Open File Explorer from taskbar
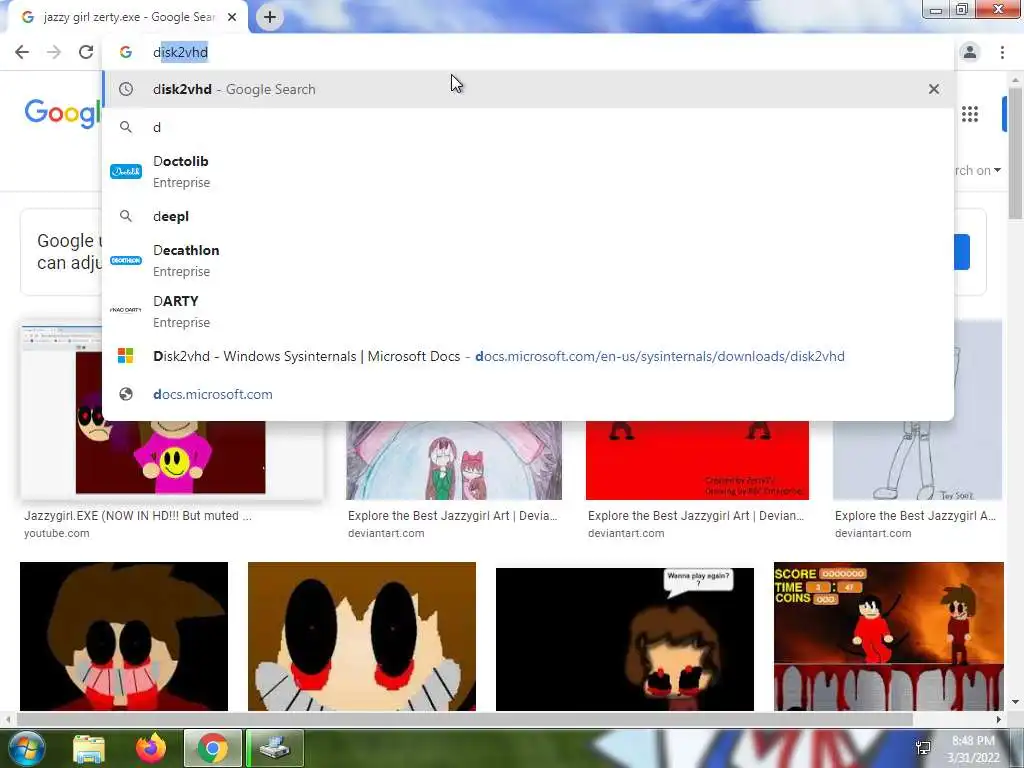 point(89,748)
